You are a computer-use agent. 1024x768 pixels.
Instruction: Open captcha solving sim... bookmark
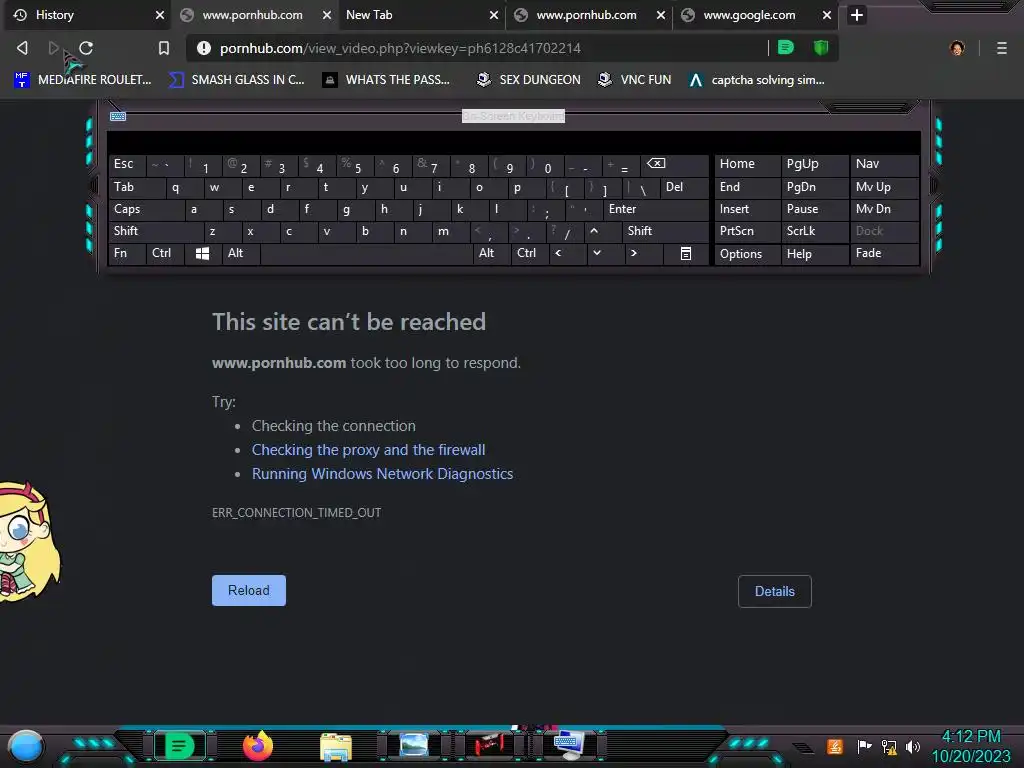(758, 80)
